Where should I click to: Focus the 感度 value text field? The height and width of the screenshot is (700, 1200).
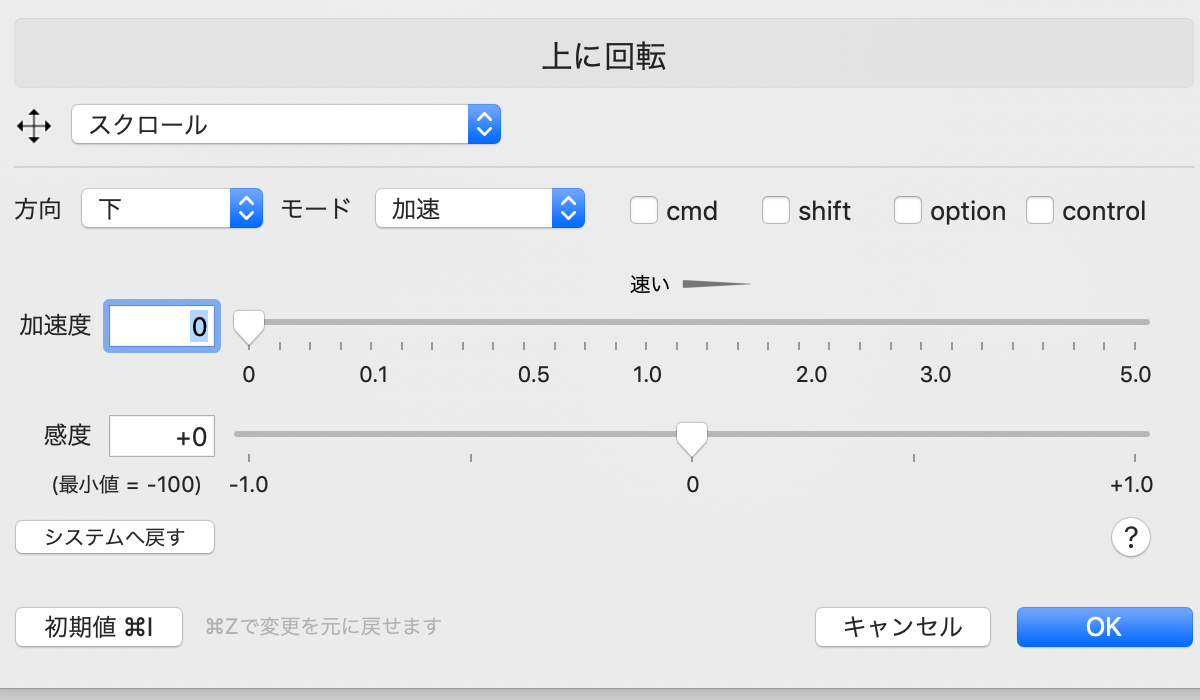point(161,437)
